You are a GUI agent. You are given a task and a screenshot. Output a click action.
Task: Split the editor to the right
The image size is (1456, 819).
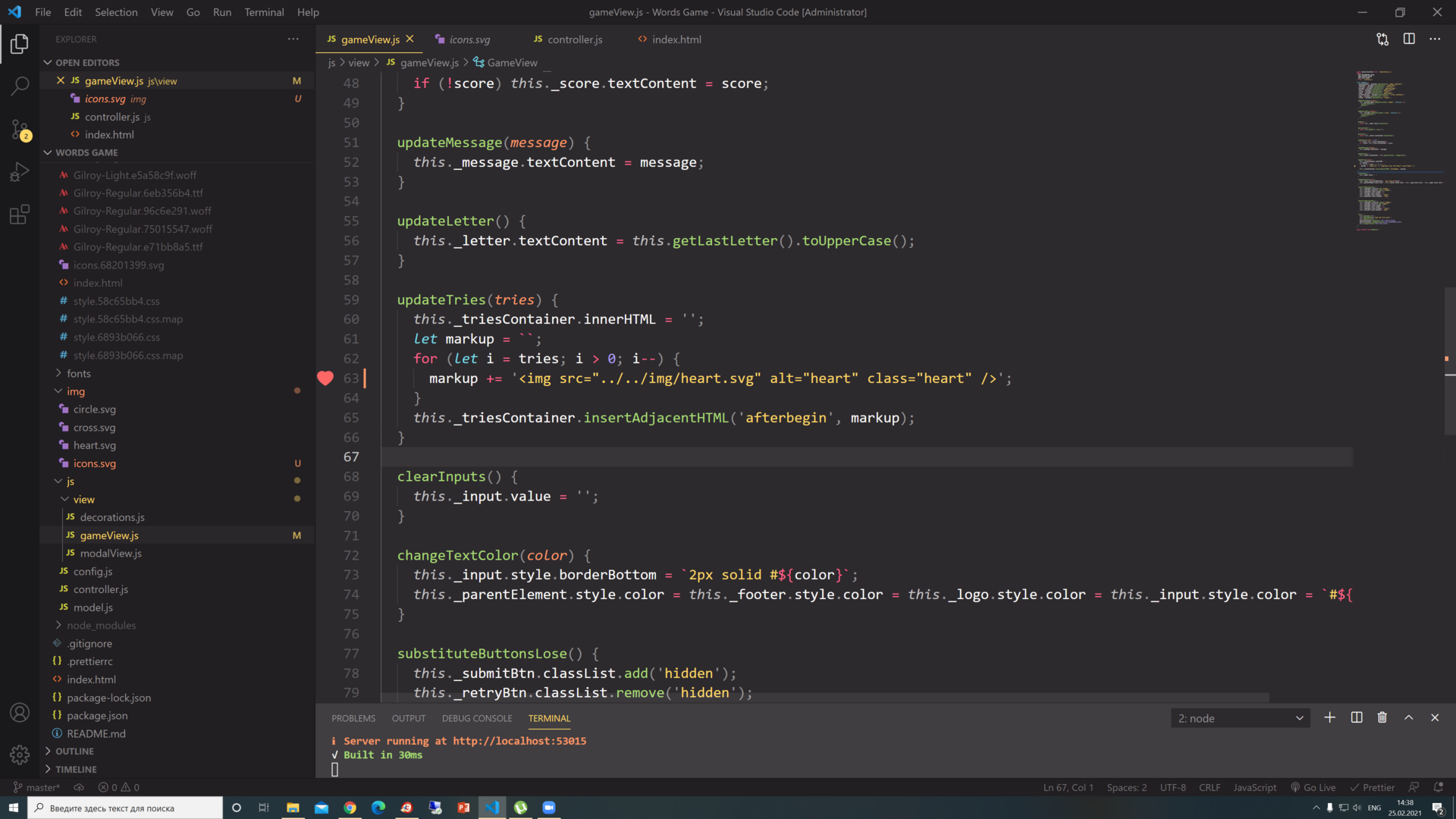point(1409,39)
